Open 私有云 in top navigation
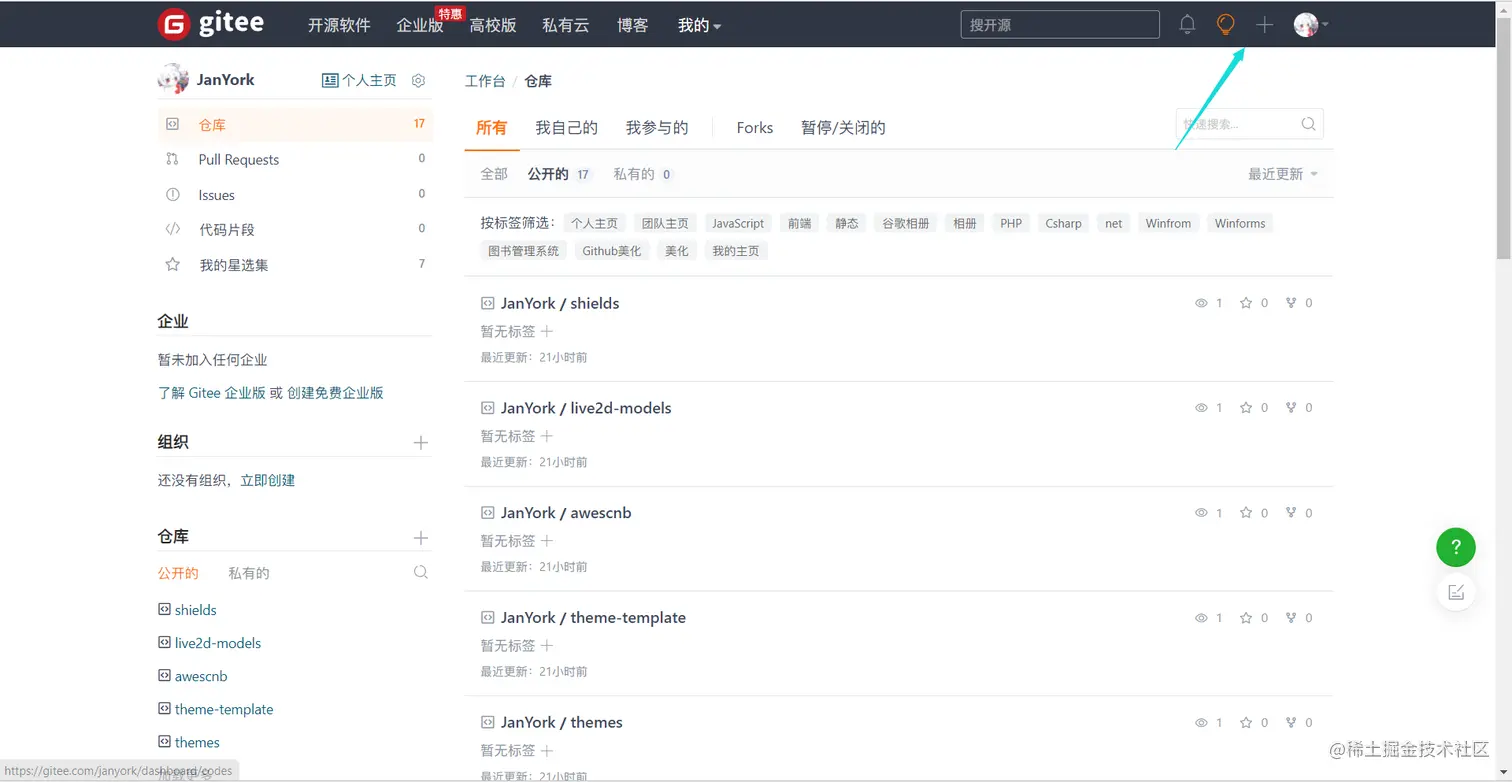 tap(566, 25)
